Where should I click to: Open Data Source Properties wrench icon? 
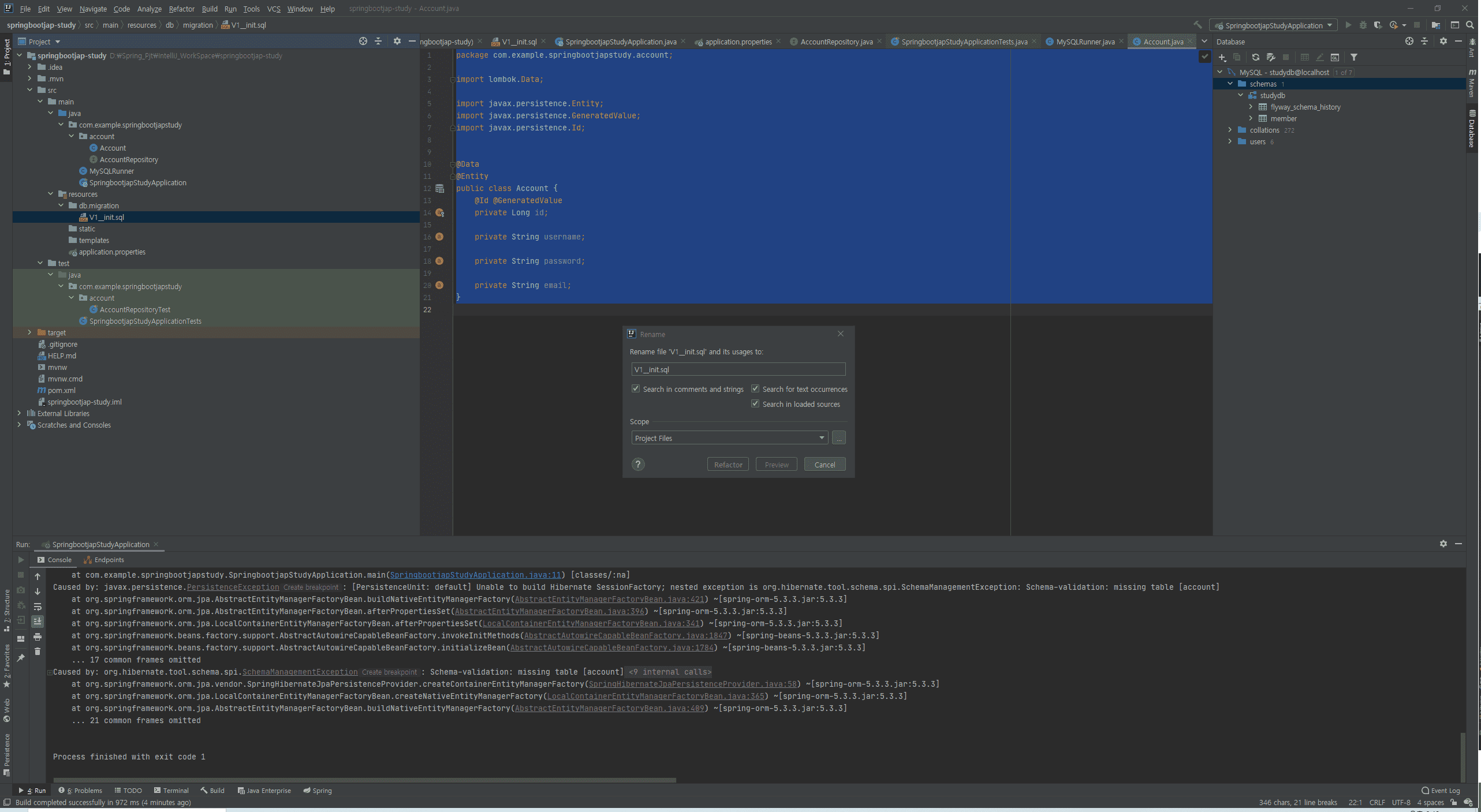[1270, 57]
